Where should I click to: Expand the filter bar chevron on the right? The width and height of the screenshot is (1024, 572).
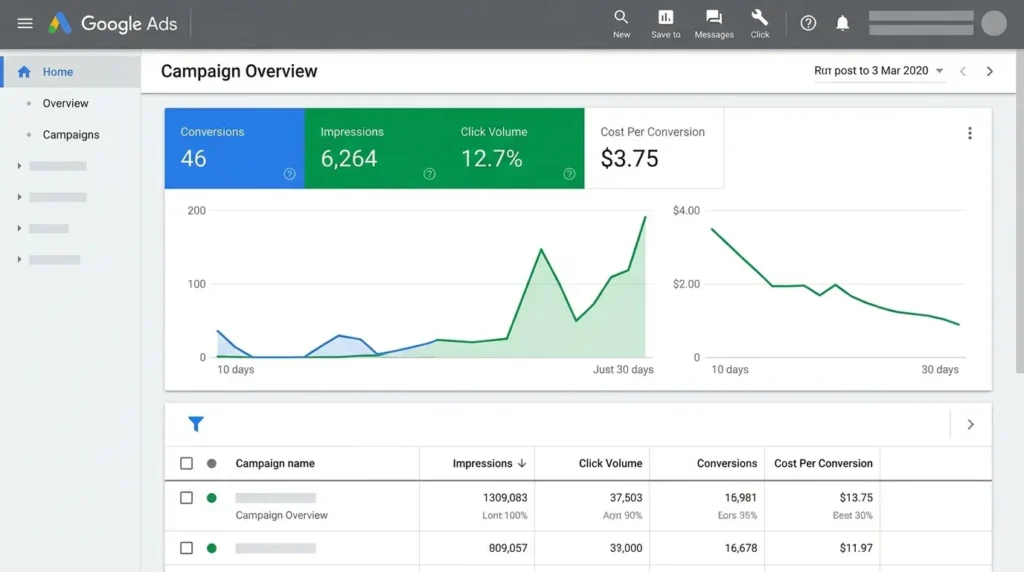tap(970, 424)
